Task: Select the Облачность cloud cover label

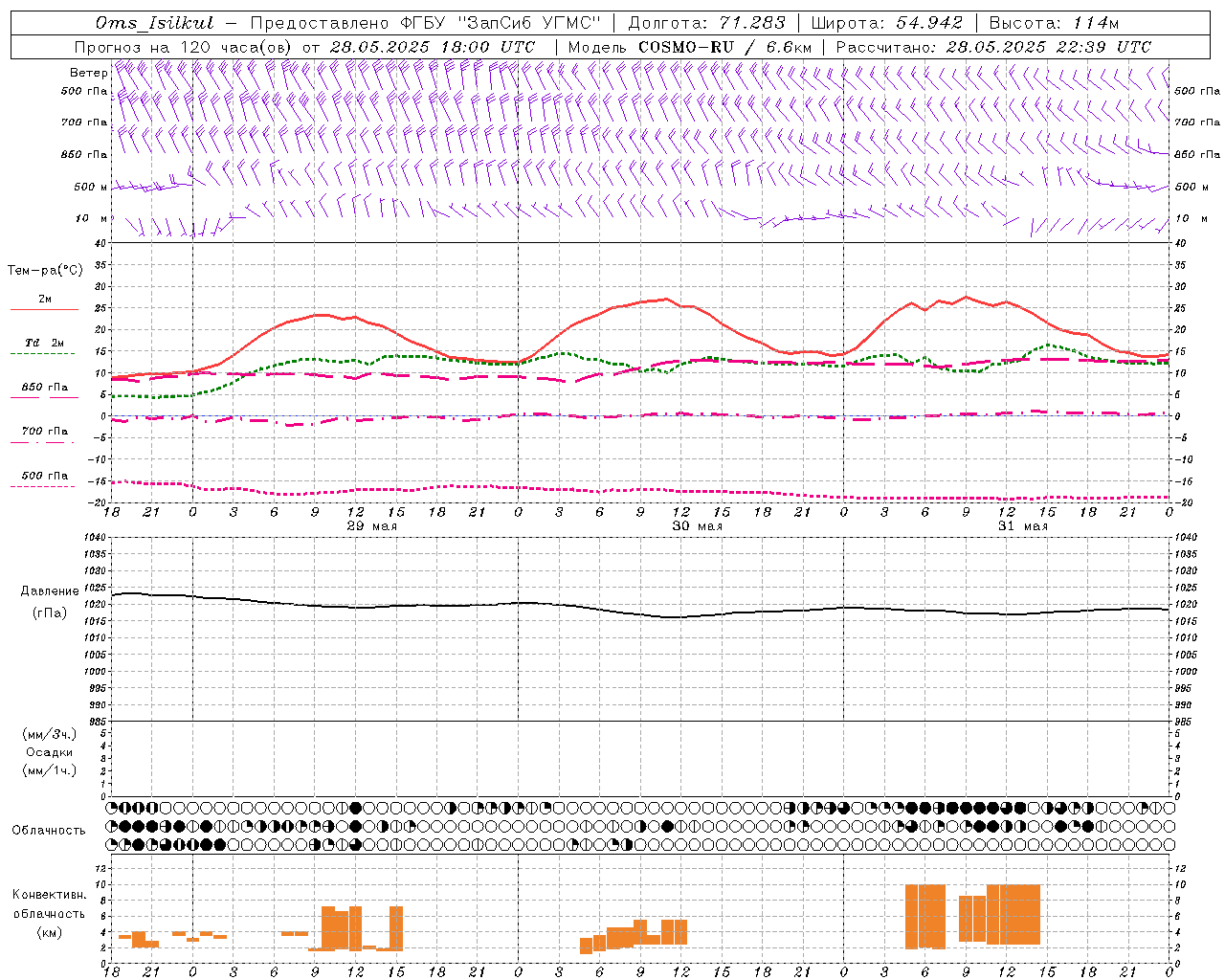Action: coord(49,831)
